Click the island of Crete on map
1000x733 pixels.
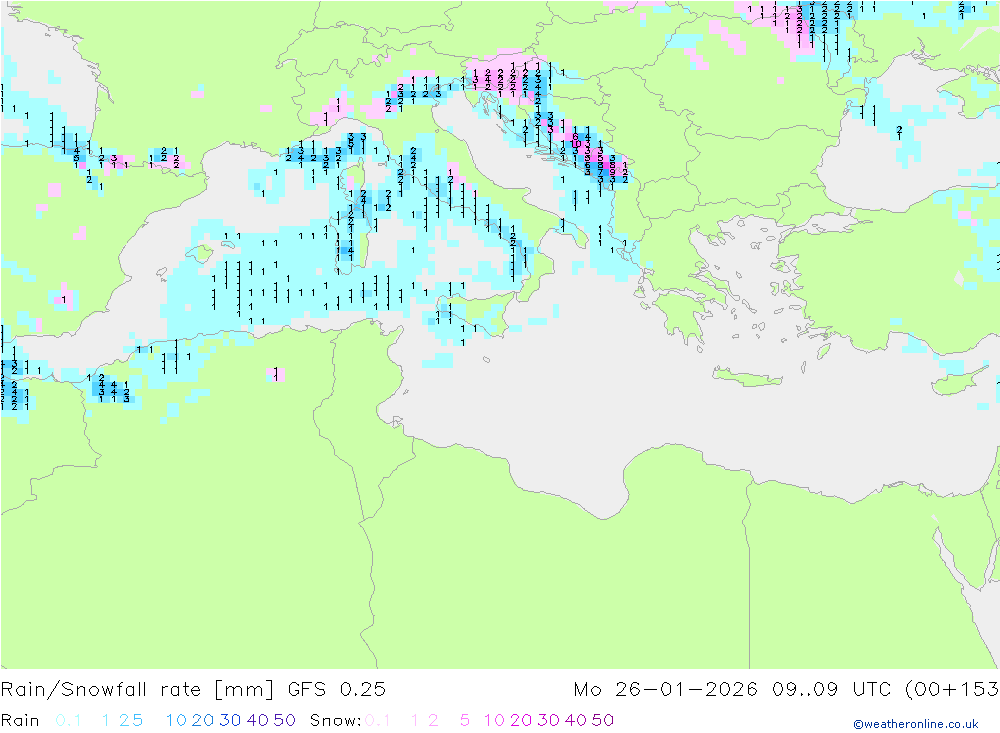click(746, 377)
